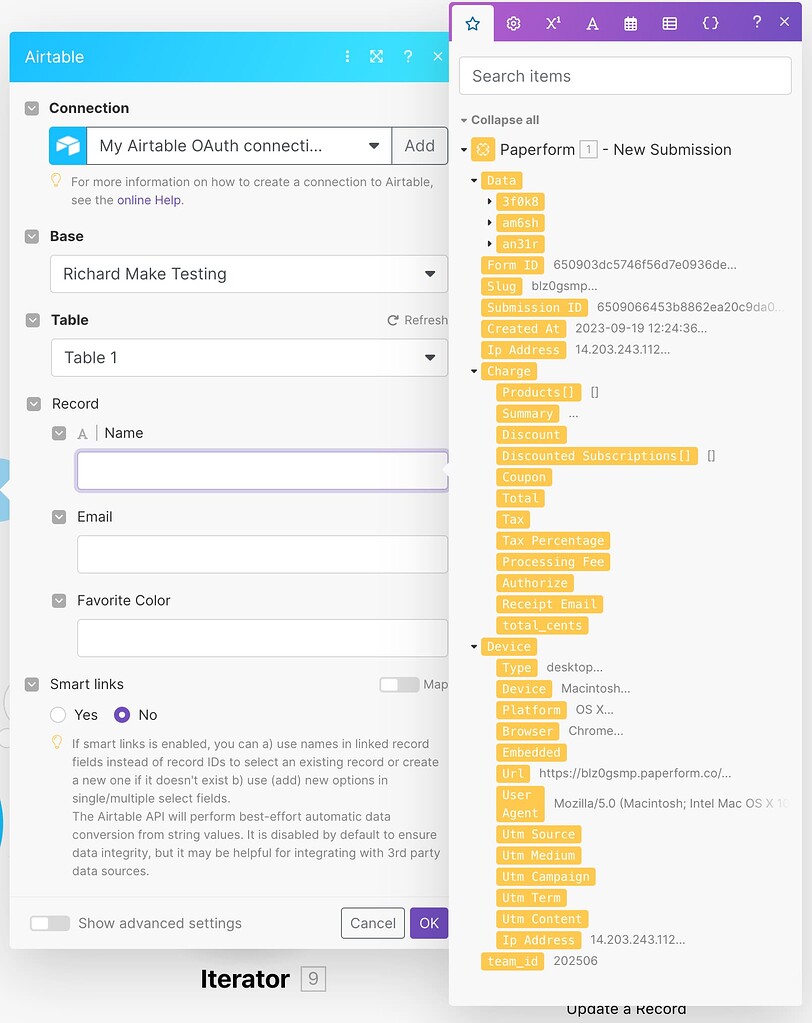
Task: Confirm settings with the OK button
Action: (x=428, y=923)
